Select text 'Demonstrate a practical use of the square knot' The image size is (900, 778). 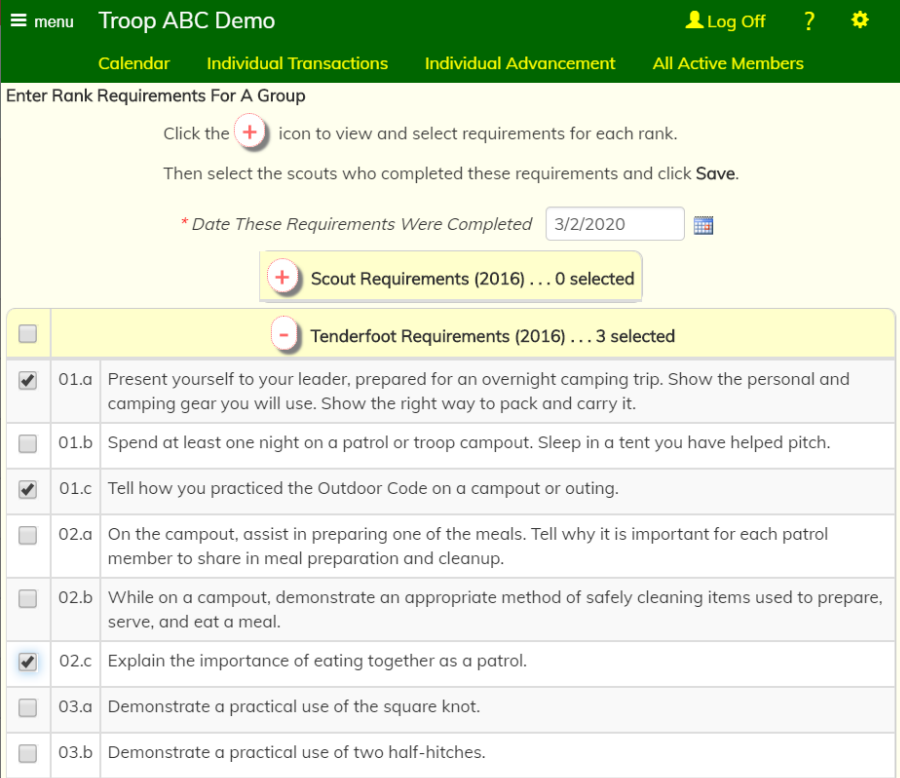(293, 706)
